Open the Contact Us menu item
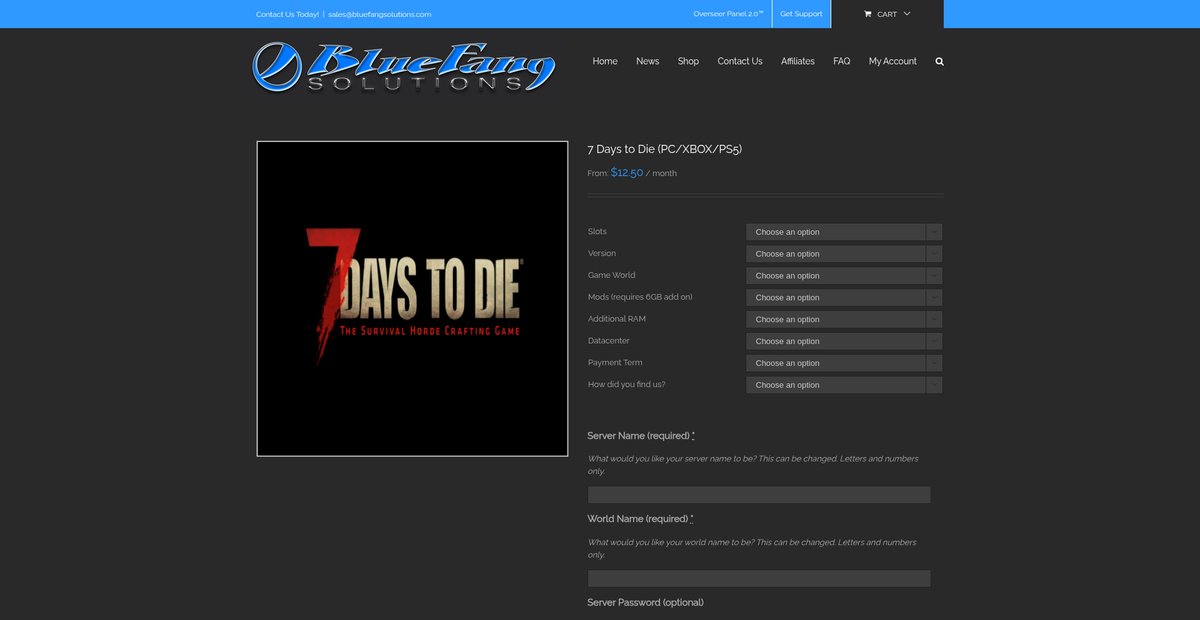1200x620 pixels. point(740,61)
